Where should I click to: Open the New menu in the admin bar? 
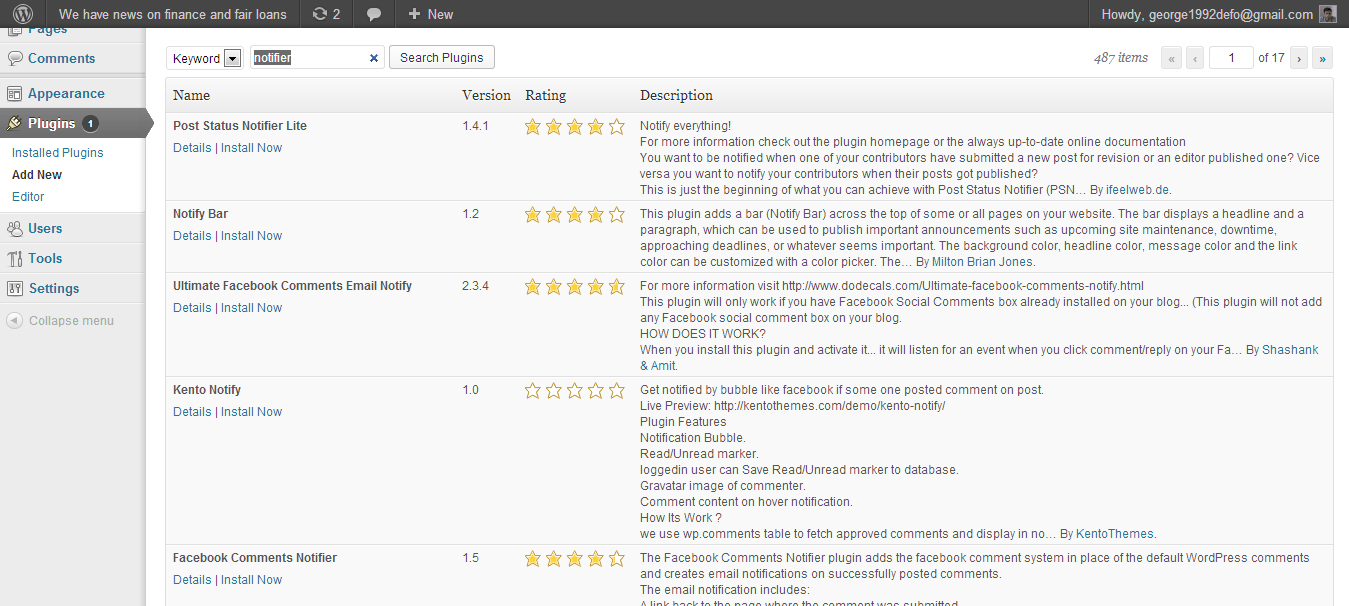(x=430, y=14)
